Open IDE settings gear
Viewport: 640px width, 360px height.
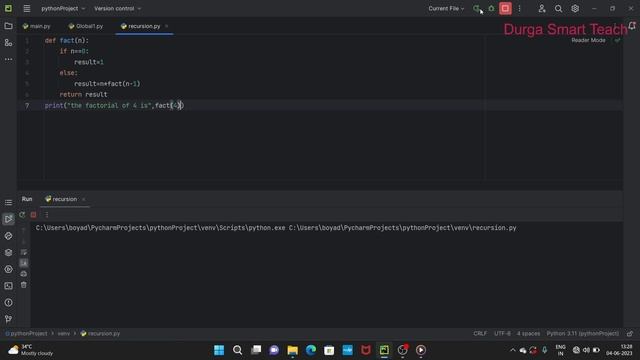[575, 8]
